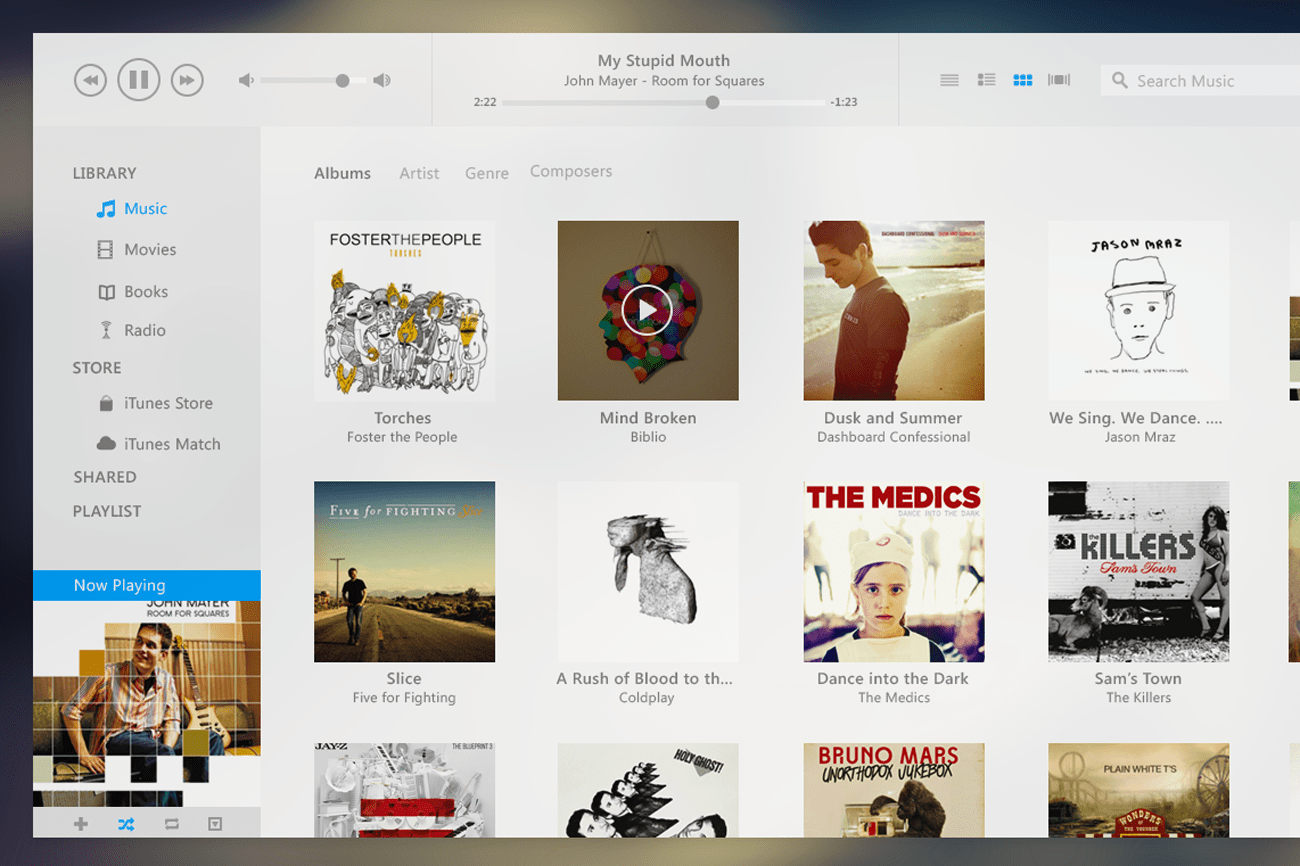Switch to detailed list view with artwork
This screenshot has width=1300, height=866.
coord(986,80)
